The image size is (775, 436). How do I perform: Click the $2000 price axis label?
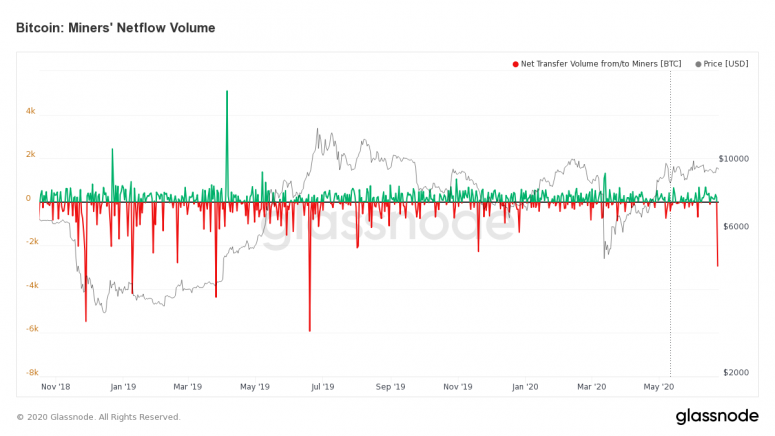(735, 372)
